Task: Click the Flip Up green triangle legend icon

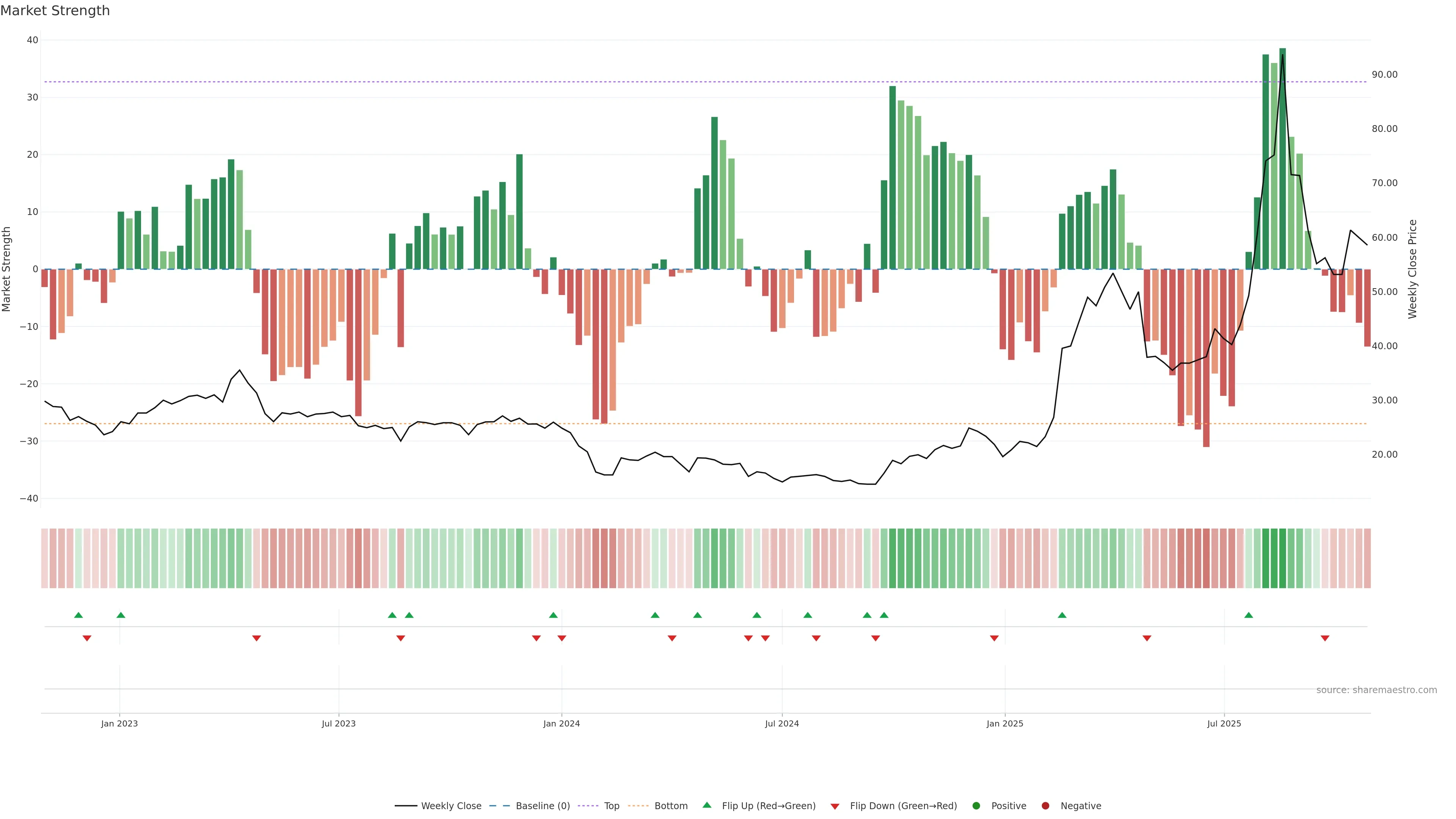Action: (x=706, y=805)
